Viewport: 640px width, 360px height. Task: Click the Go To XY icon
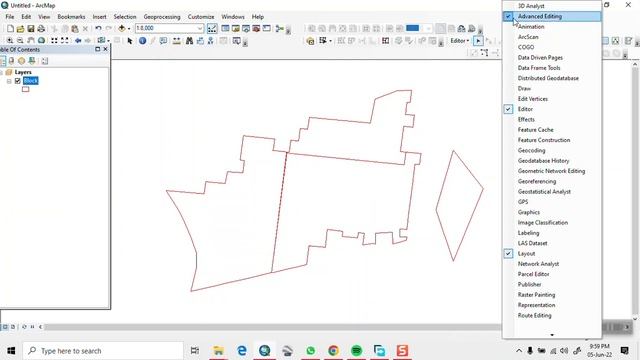pos(211,41)
